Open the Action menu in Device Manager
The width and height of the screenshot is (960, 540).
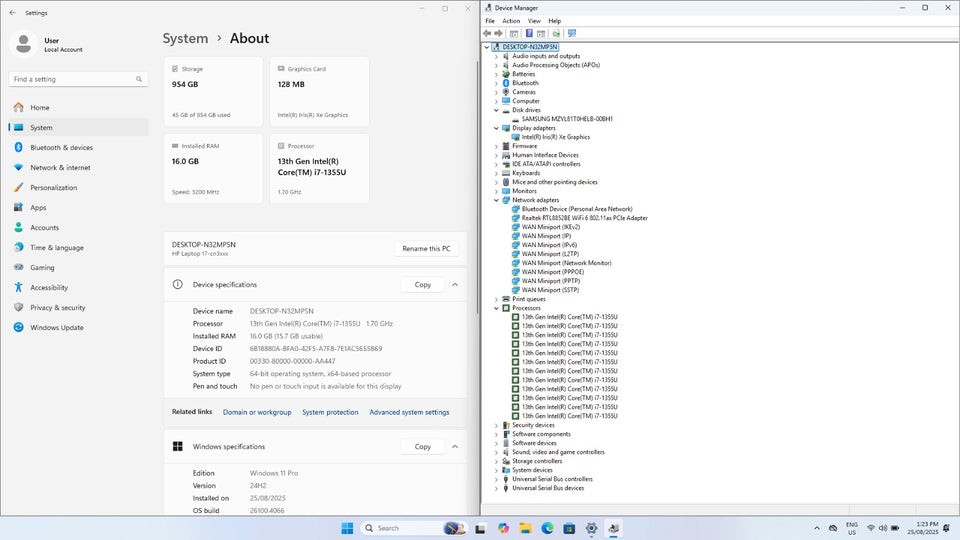click(x=511, y=21)
